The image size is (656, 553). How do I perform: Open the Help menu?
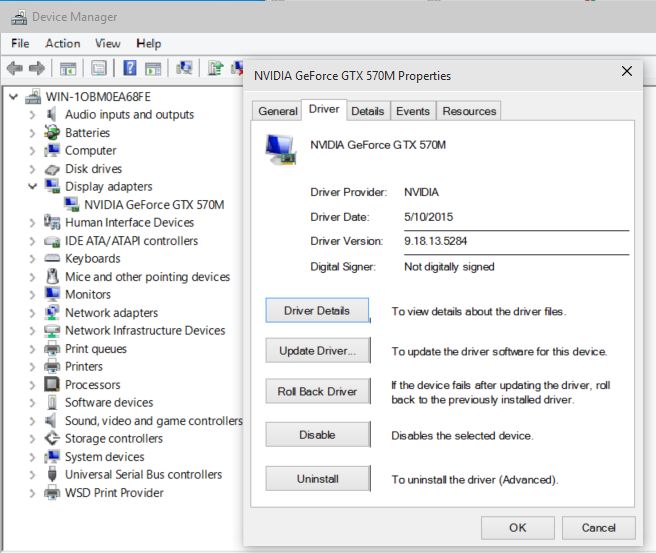(x=149, y=44)
